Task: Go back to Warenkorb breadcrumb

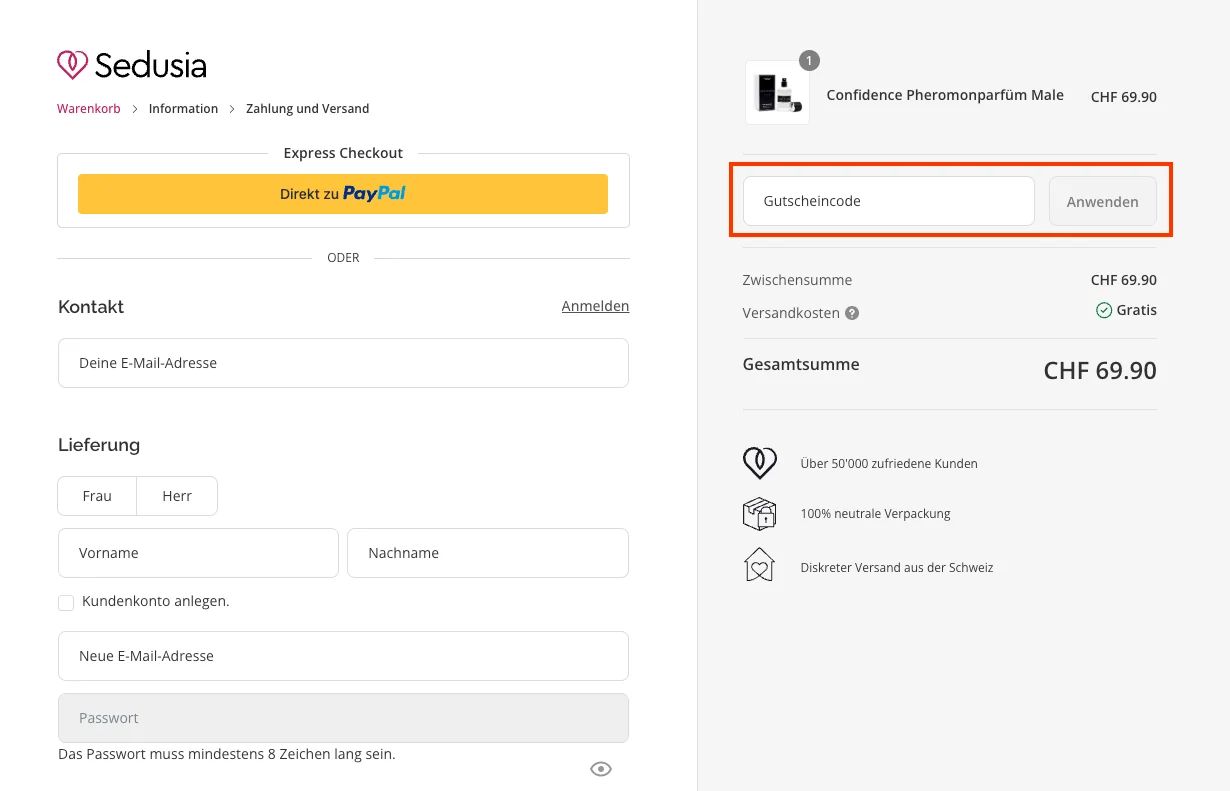Action: click(88, 109)
